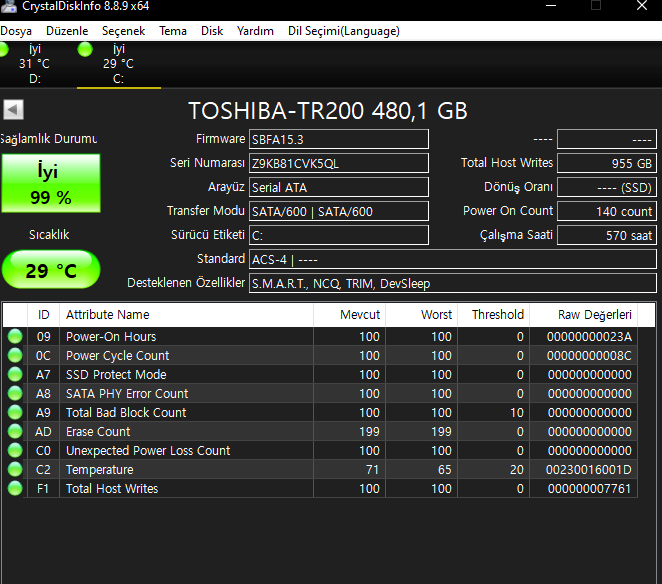Click status icon for SSD Protect Mode row

[x=15, y=375]
